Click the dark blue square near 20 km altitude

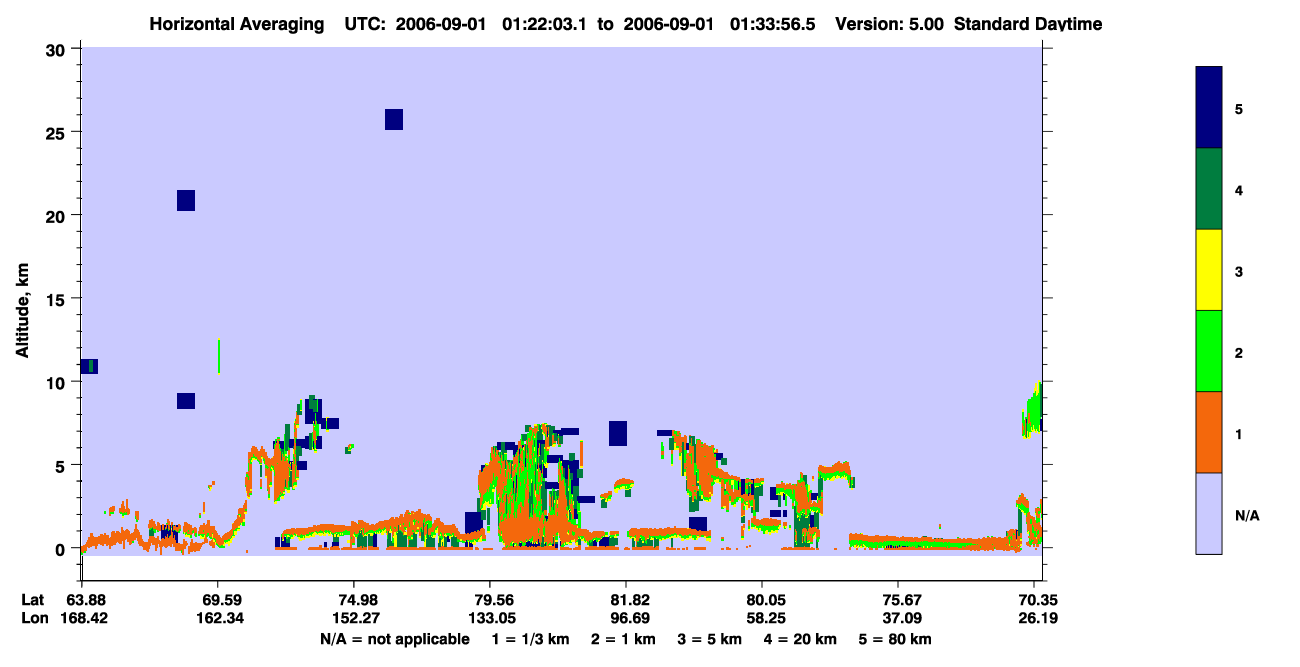(186, 200)
